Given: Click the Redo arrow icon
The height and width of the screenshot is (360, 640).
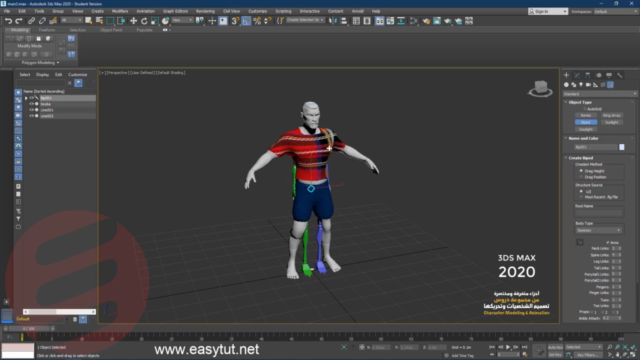Looking at the screenshot, I should 19,21.
